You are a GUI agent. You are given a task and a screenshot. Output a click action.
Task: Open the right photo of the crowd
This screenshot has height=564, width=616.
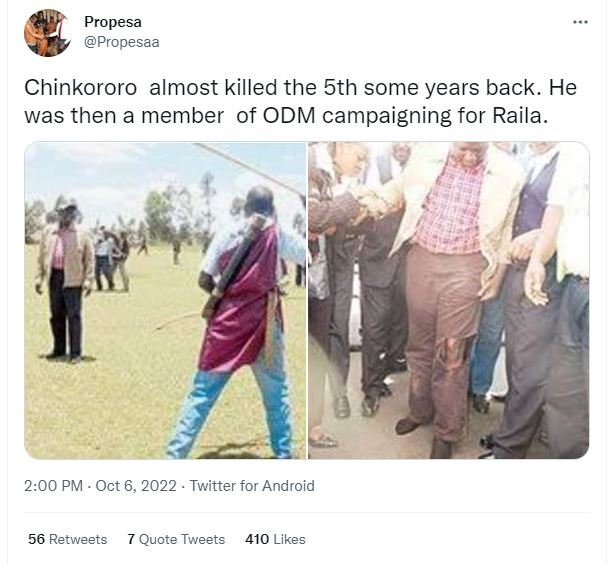point(448,300)
